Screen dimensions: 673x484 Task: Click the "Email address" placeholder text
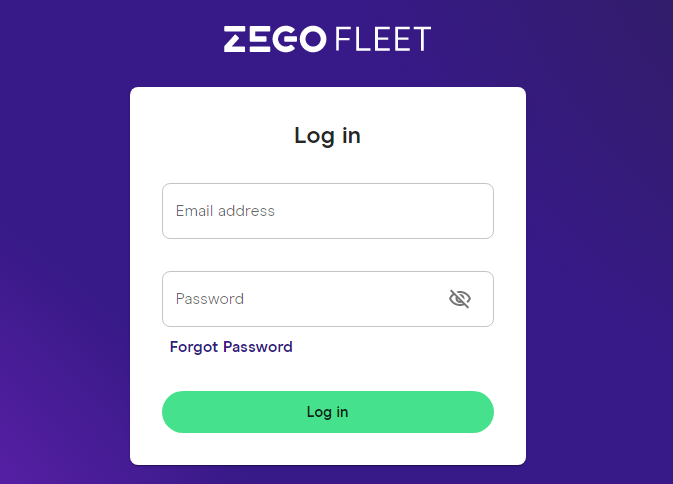point(225,211)
